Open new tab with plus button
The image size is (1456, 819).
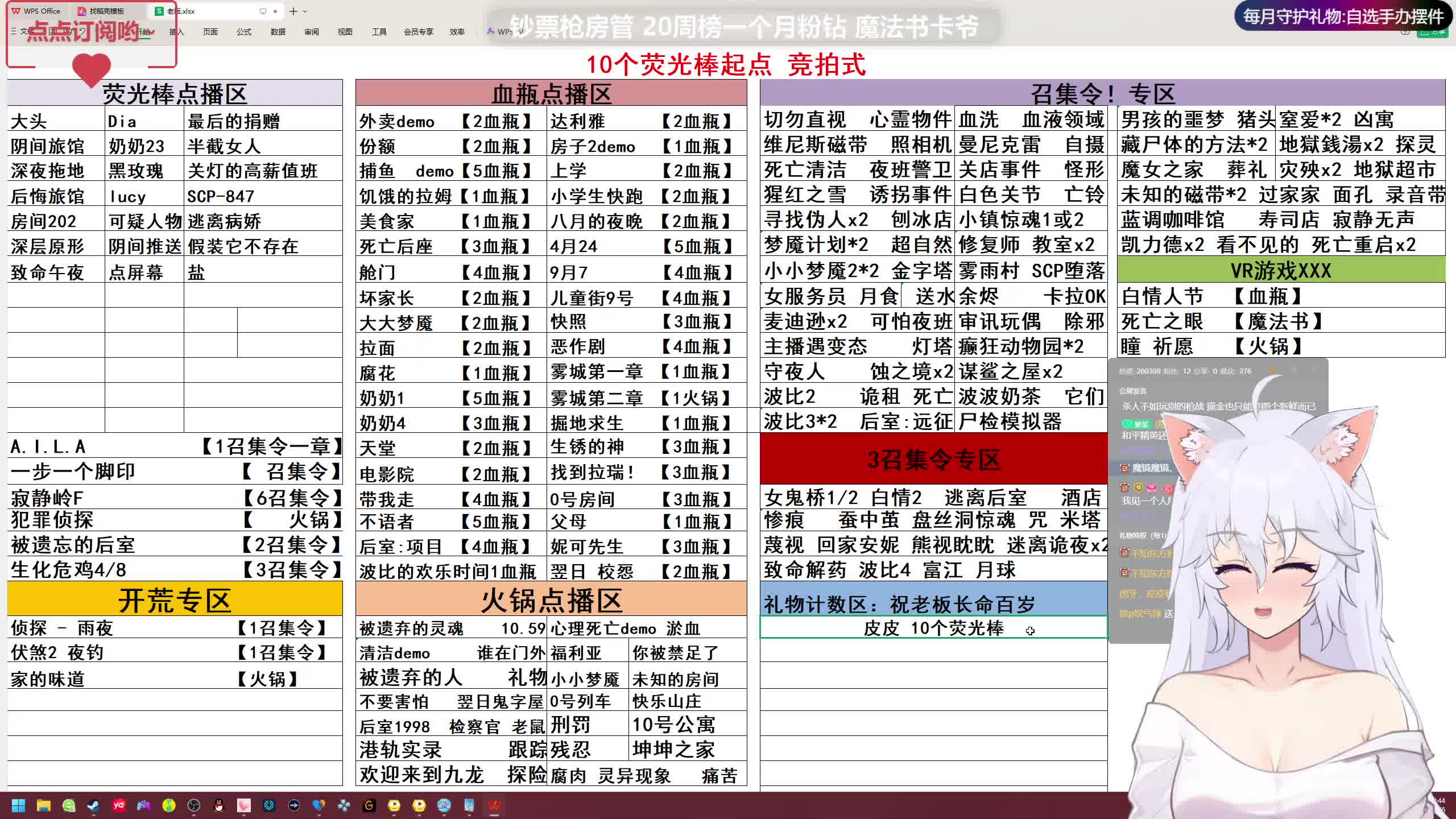293,11
